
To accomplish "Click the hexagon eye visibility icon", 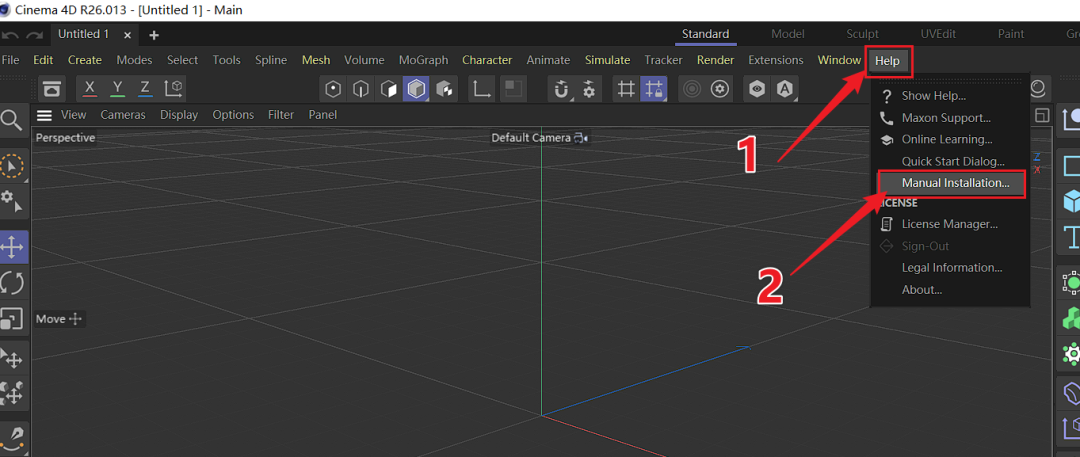I will point(758,89).
